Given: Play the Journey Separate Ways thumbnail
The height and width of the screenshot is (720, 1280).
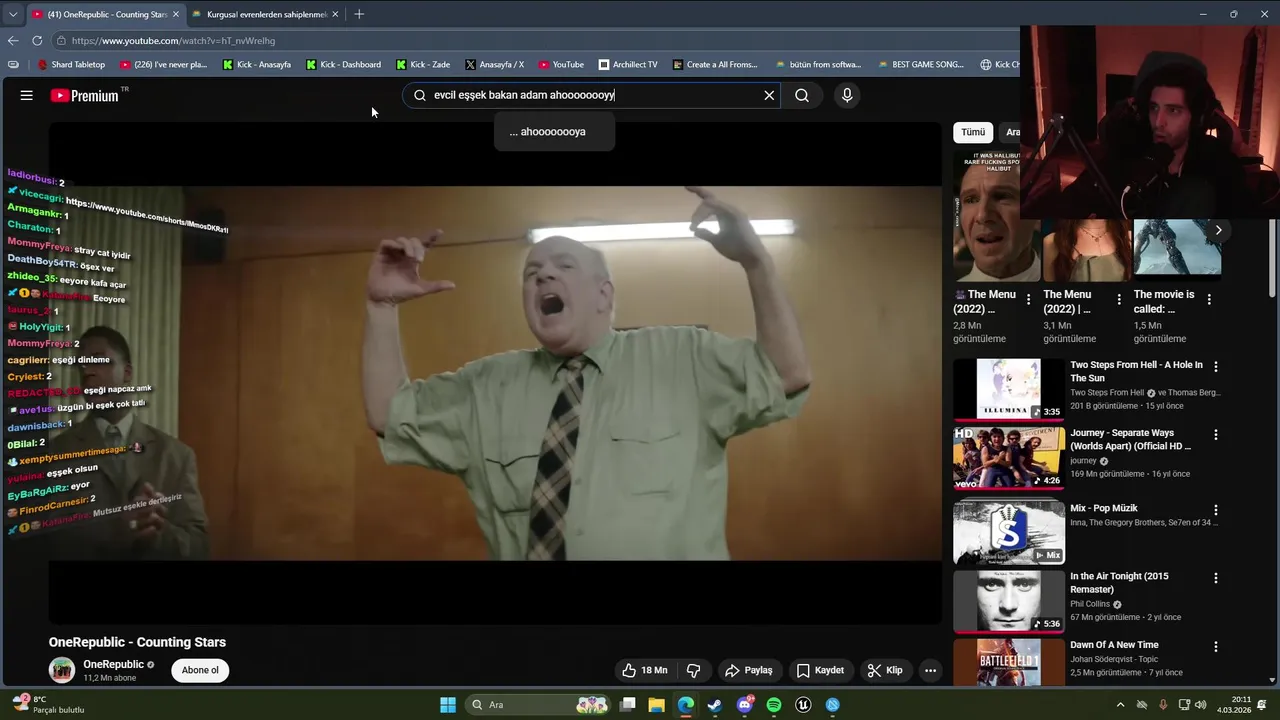Looking at the screenshot, I should 1009,457.
